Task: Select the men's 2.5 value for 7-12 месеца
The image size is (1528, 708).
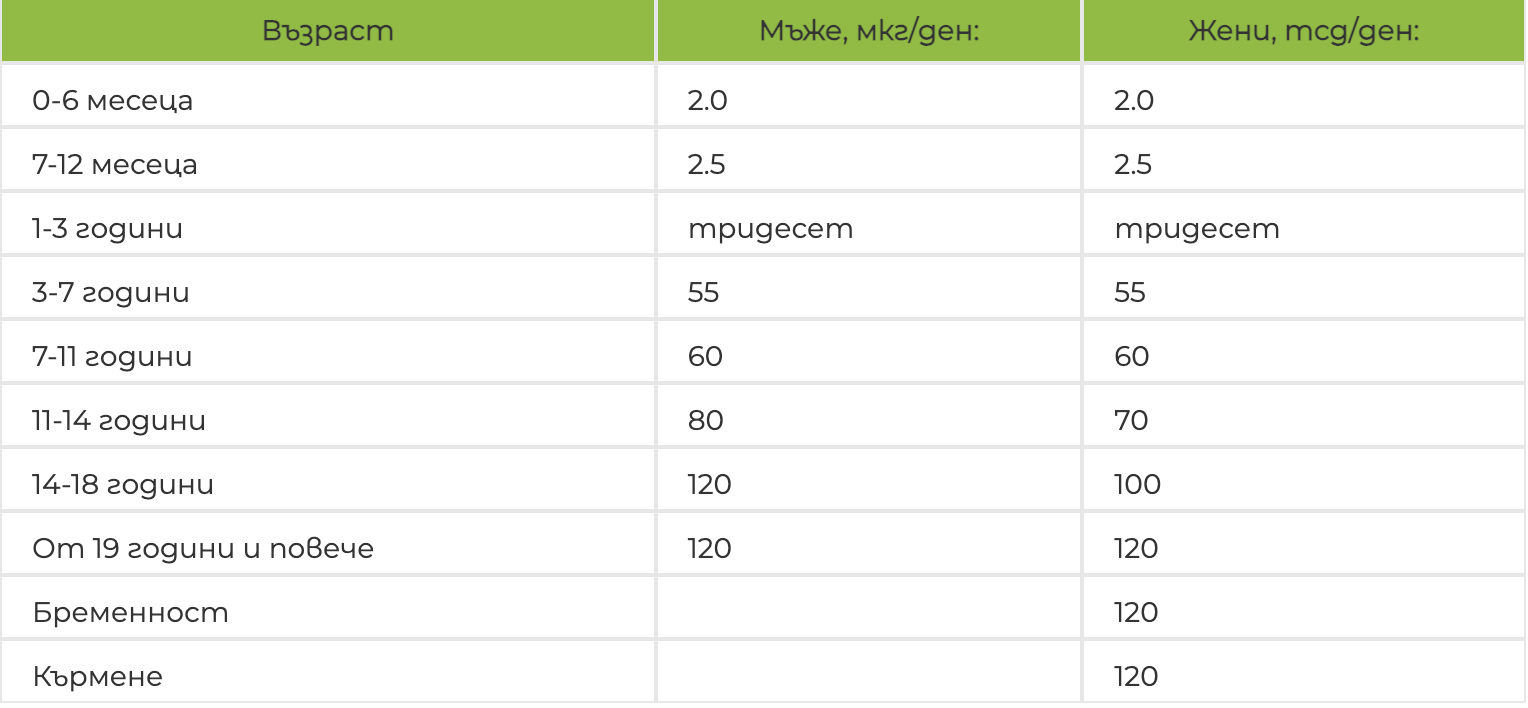Action: (x=706, y=165)
